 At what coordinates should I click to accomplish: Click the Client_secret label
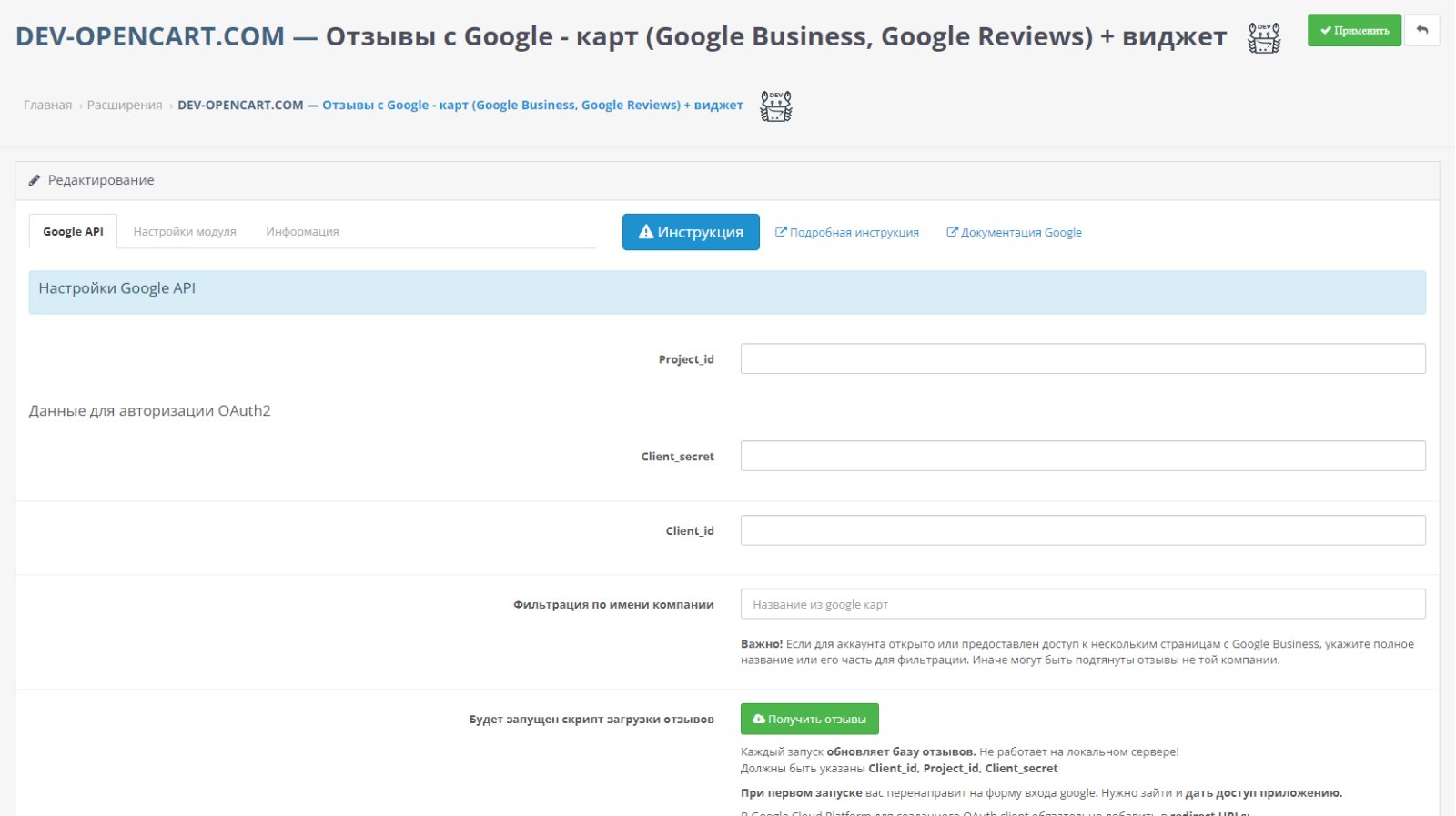click(677, 457)
